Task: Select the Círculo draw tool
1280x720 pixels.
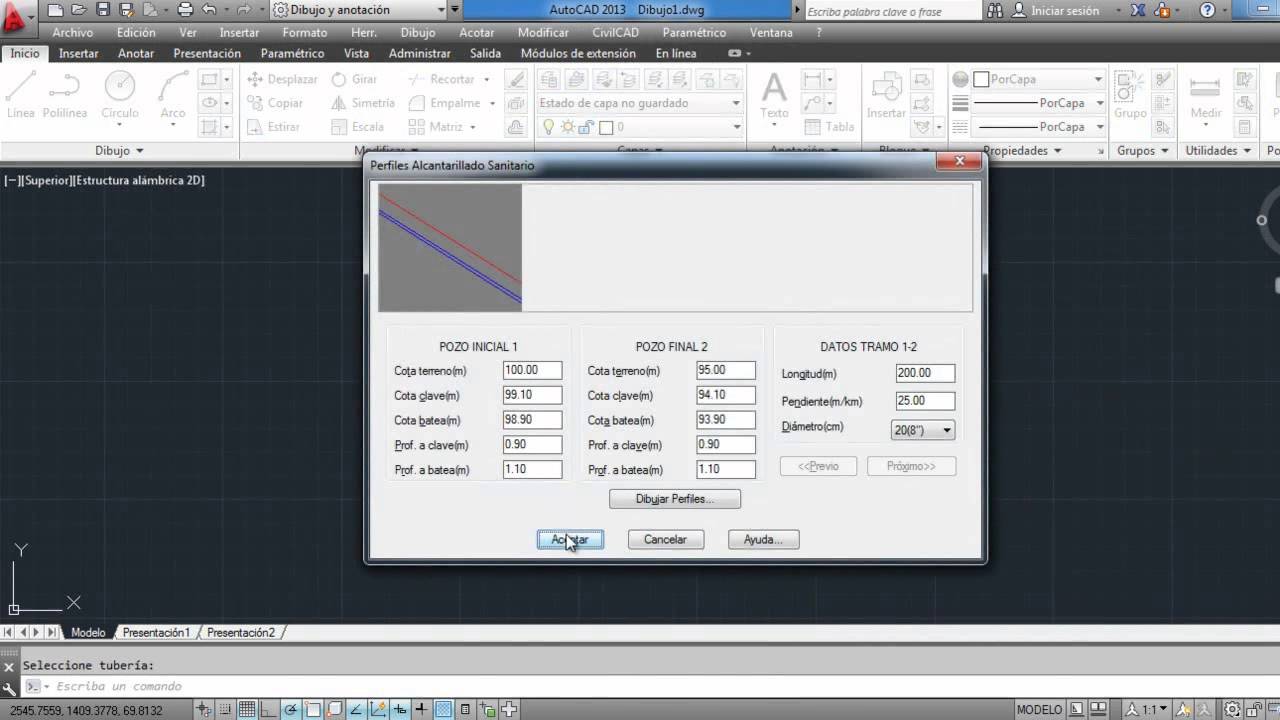Action: [120, 96]
